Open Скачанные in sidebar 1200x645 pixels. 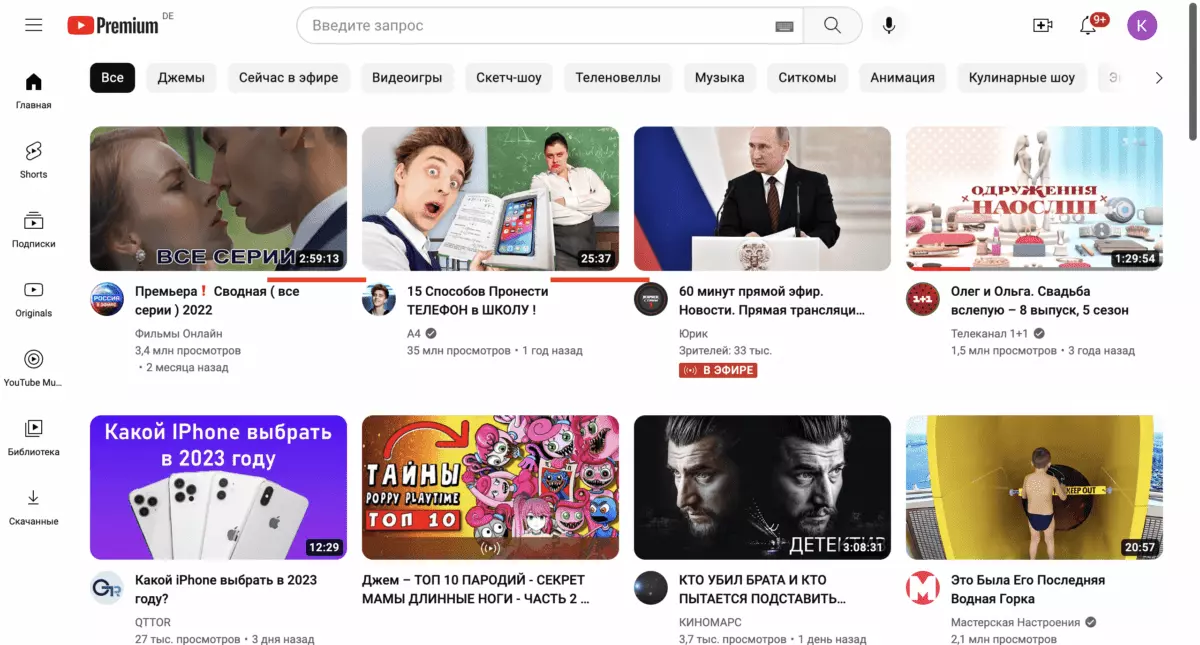(x=34, y=507)
